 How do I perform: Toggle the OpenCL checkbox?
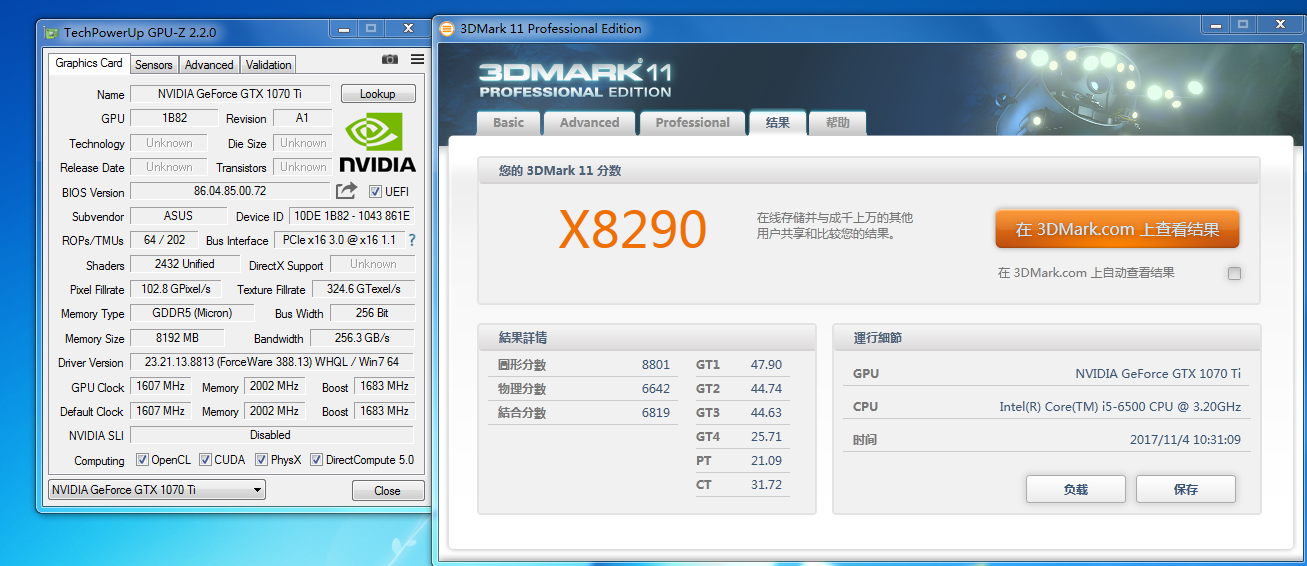(141, 460)
